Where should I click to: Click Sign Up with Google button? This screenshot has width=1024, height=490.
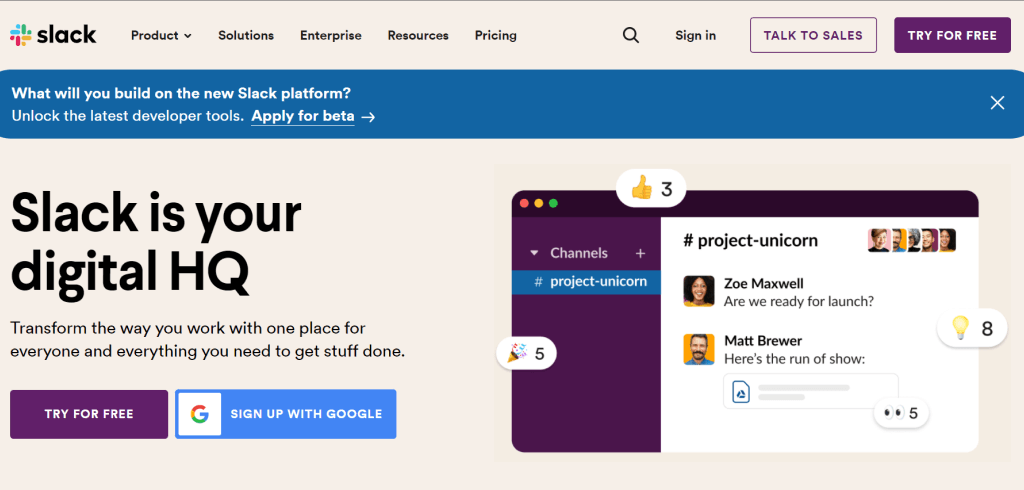pos(285,414)
